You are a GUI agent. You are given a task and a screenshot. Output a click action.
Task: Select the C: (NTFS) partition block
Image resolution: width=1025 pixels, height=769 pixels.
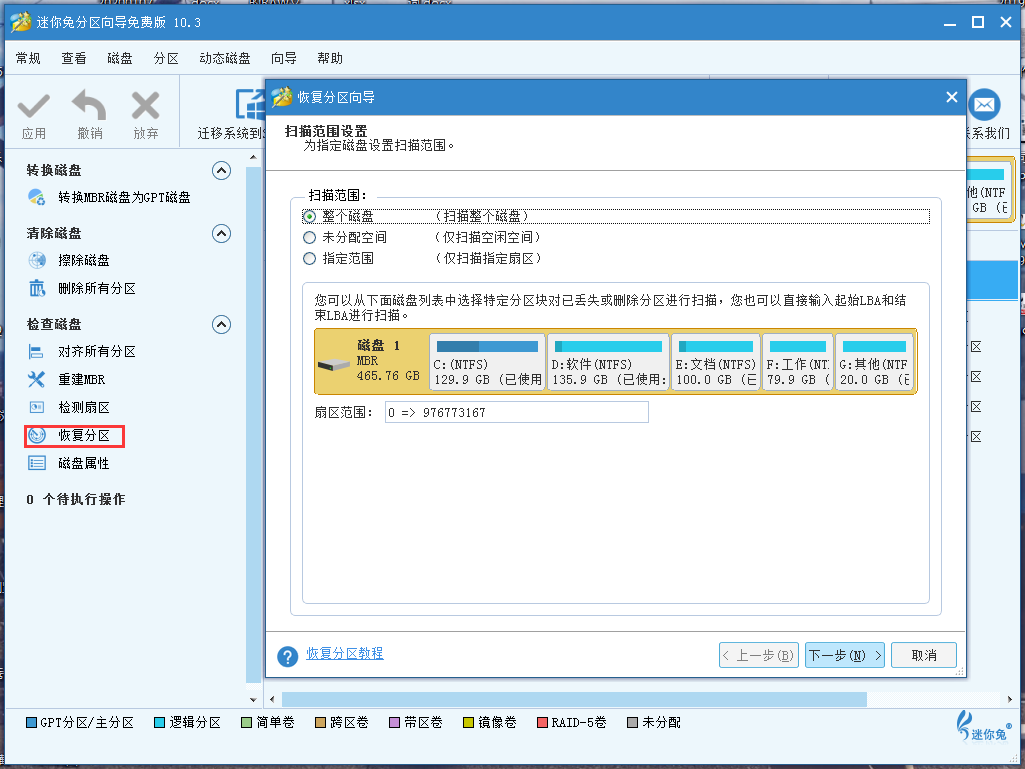pyautogui.click(x=487, y=362)
